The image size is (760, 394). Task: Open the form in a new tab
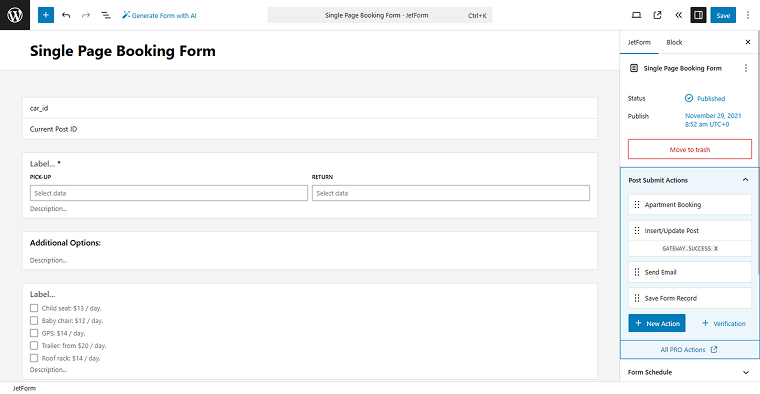[x=657, y=15]
